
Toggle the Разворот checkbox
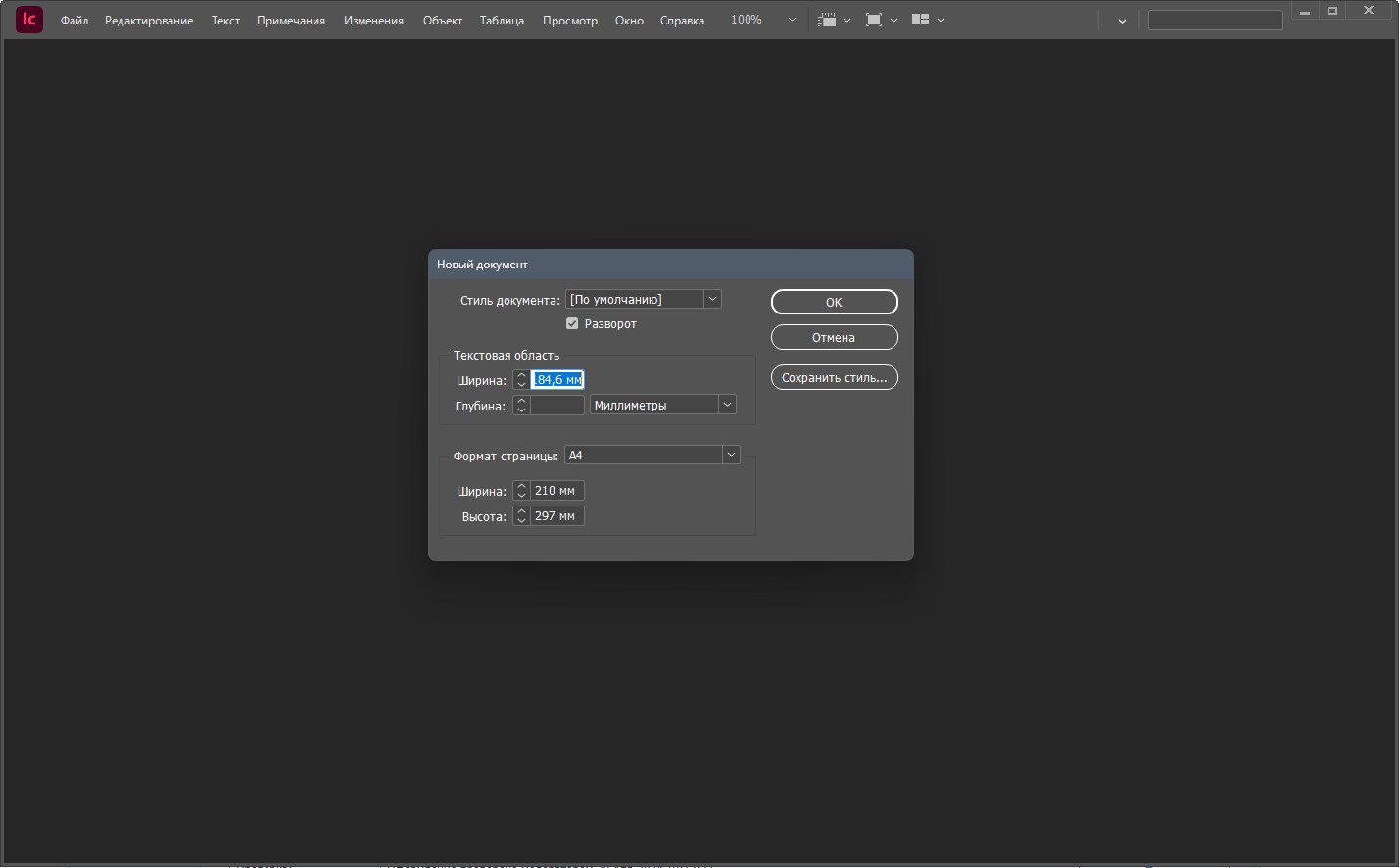(572, 324)
